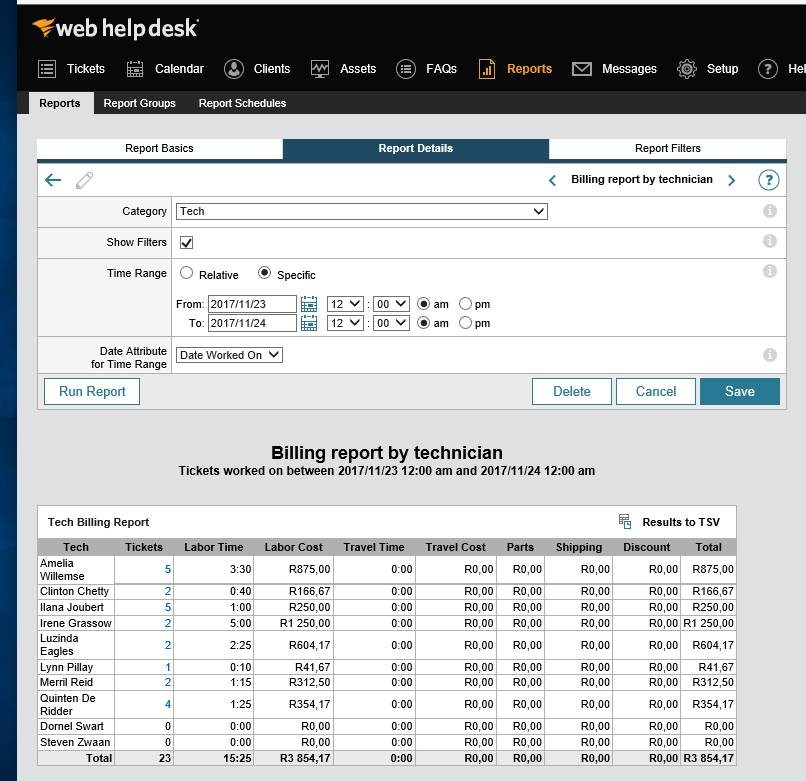Click the Tickets menu label
Viewport: 806px width, 781px height.
pos(86,69)
